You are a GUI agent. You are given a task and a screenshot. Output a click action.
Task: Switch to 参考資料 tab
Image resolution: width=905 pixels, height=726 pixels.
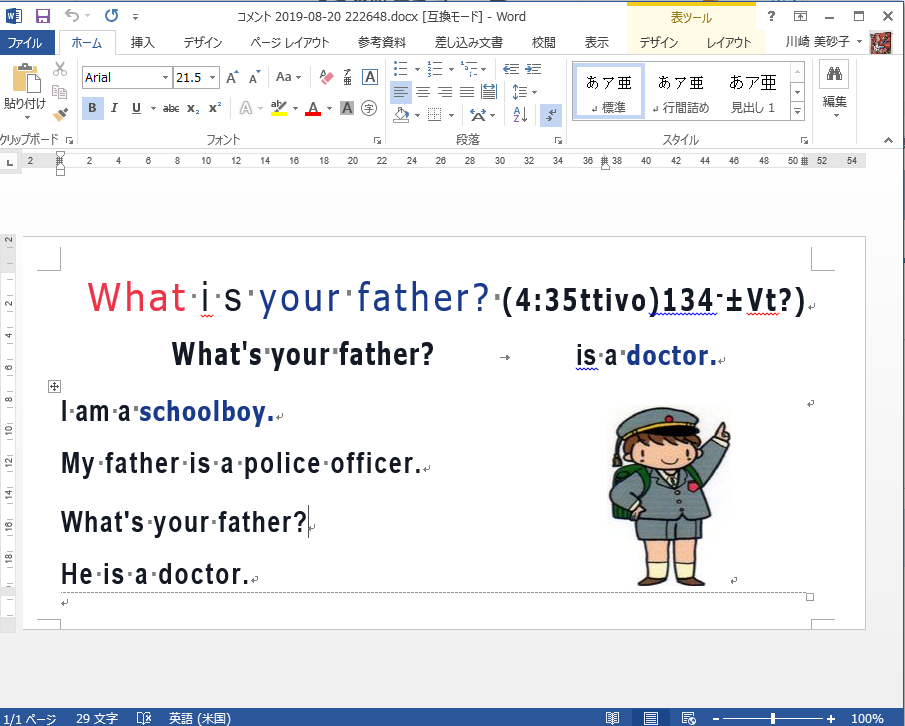pos(382,42)
